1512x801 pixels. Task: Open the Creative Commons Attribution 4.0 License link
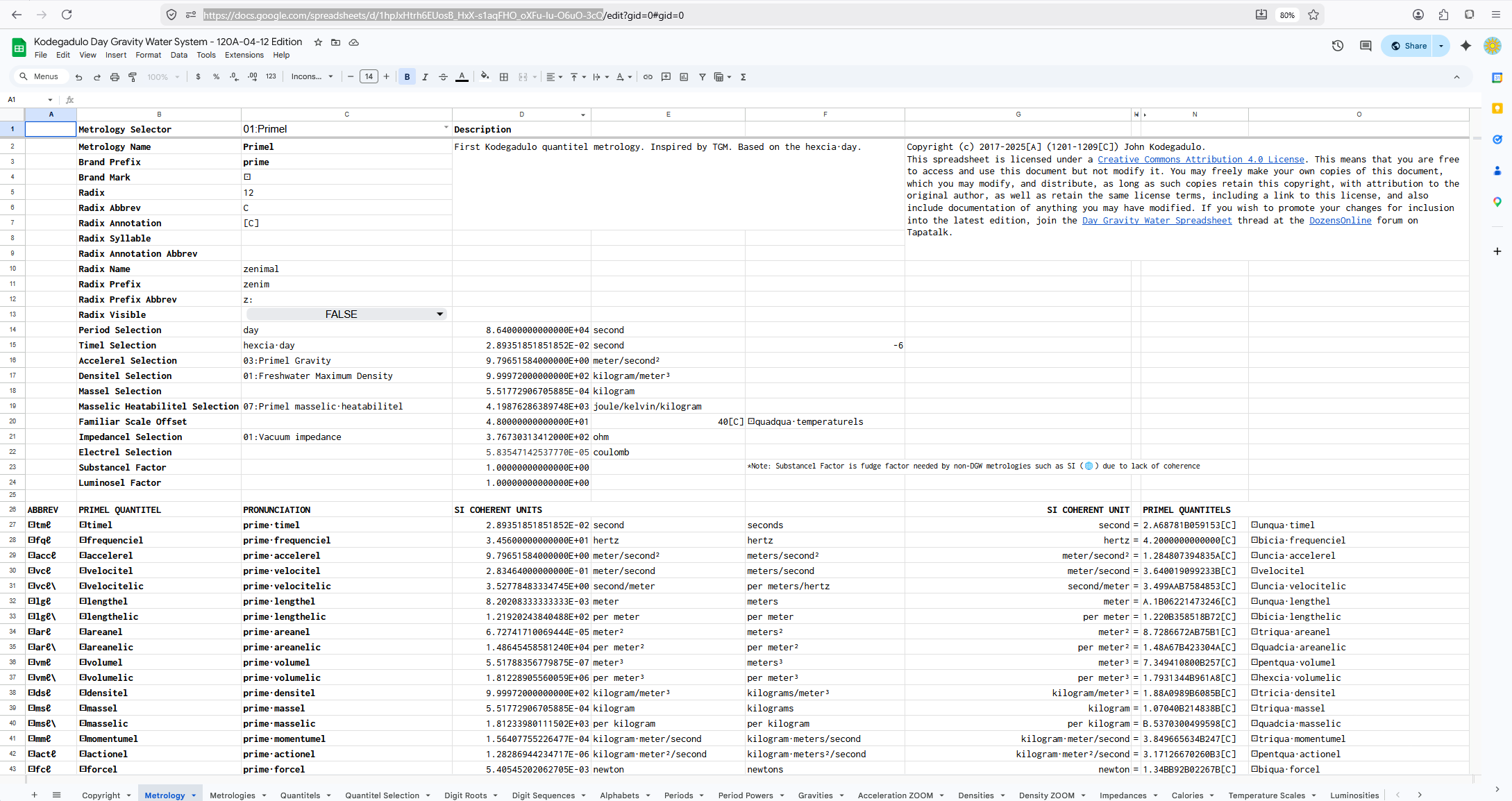1200,160
